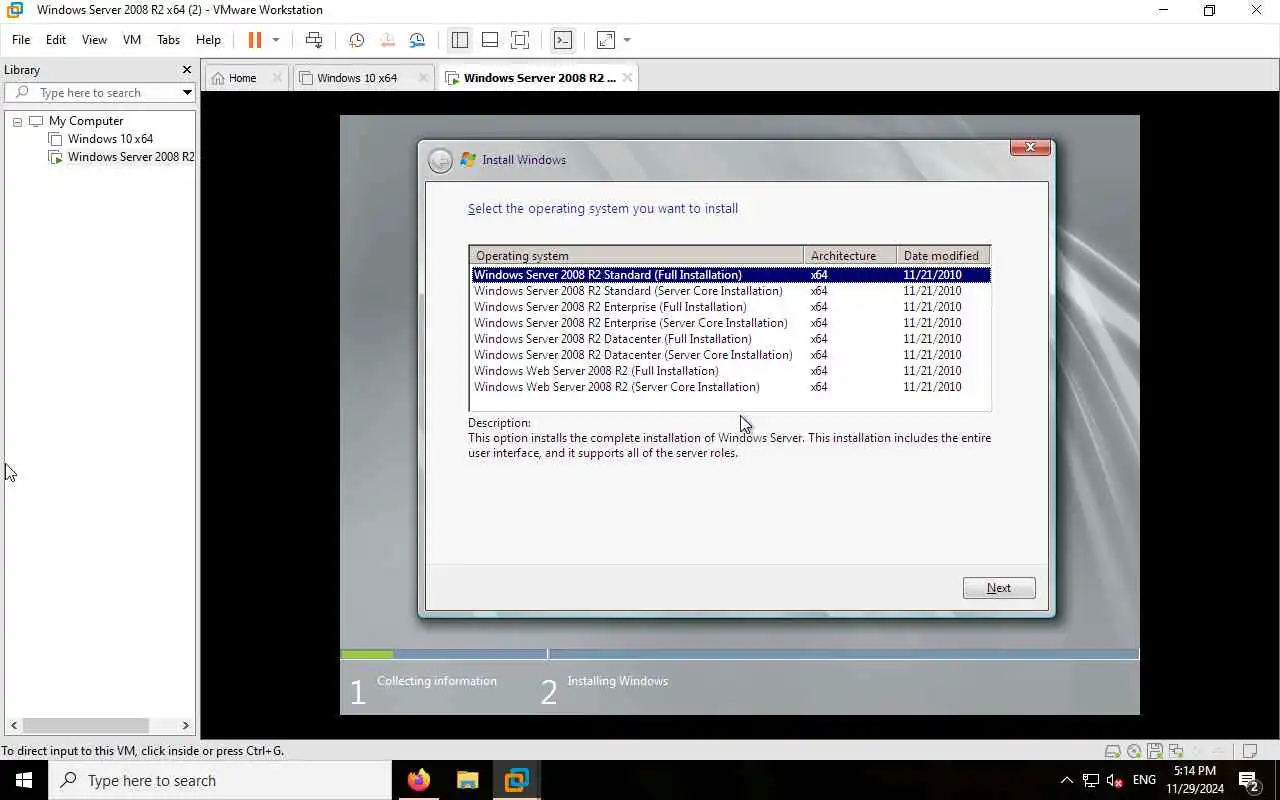Viewport: 1280px width, 800px height.
Task: Toggle the library sidebar view icon
Action: point(460,40)
